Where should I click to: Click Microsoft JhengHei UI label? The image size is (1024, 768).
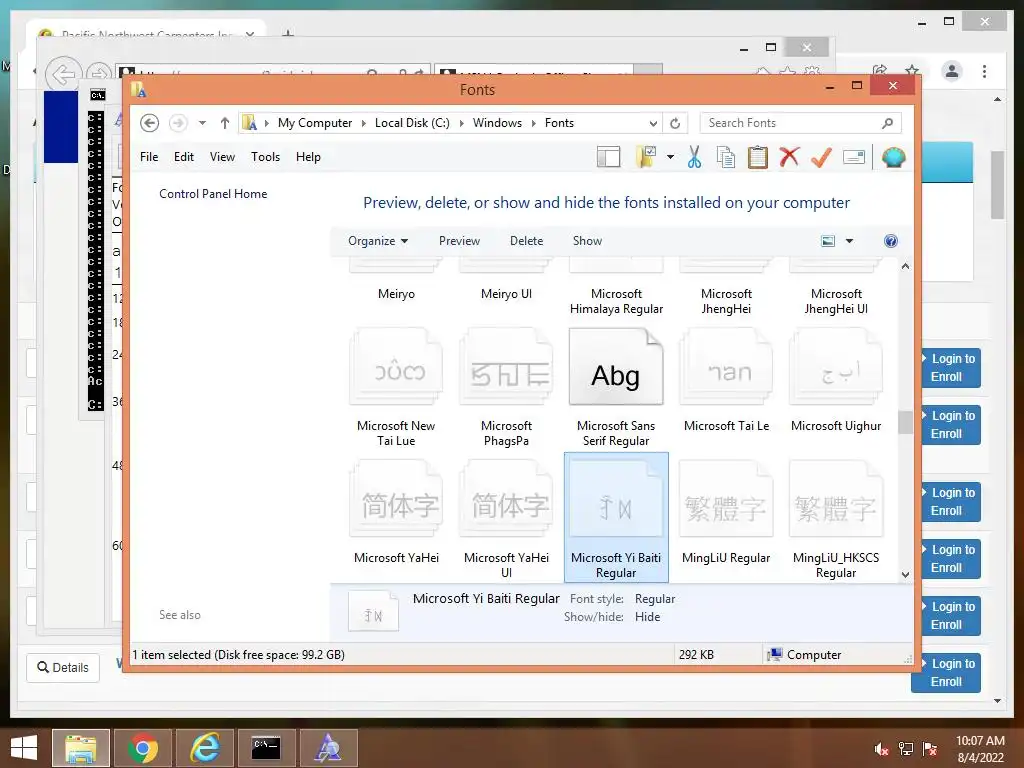(x=836, y=301)
